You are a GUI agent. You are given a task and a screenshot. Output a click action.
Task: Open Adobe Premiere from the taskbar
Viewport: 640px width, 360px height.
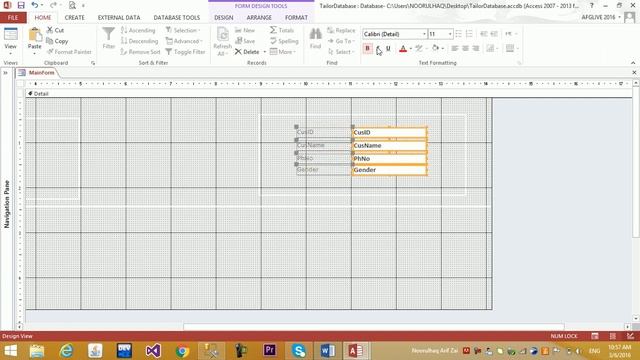(x=269, y=350)
